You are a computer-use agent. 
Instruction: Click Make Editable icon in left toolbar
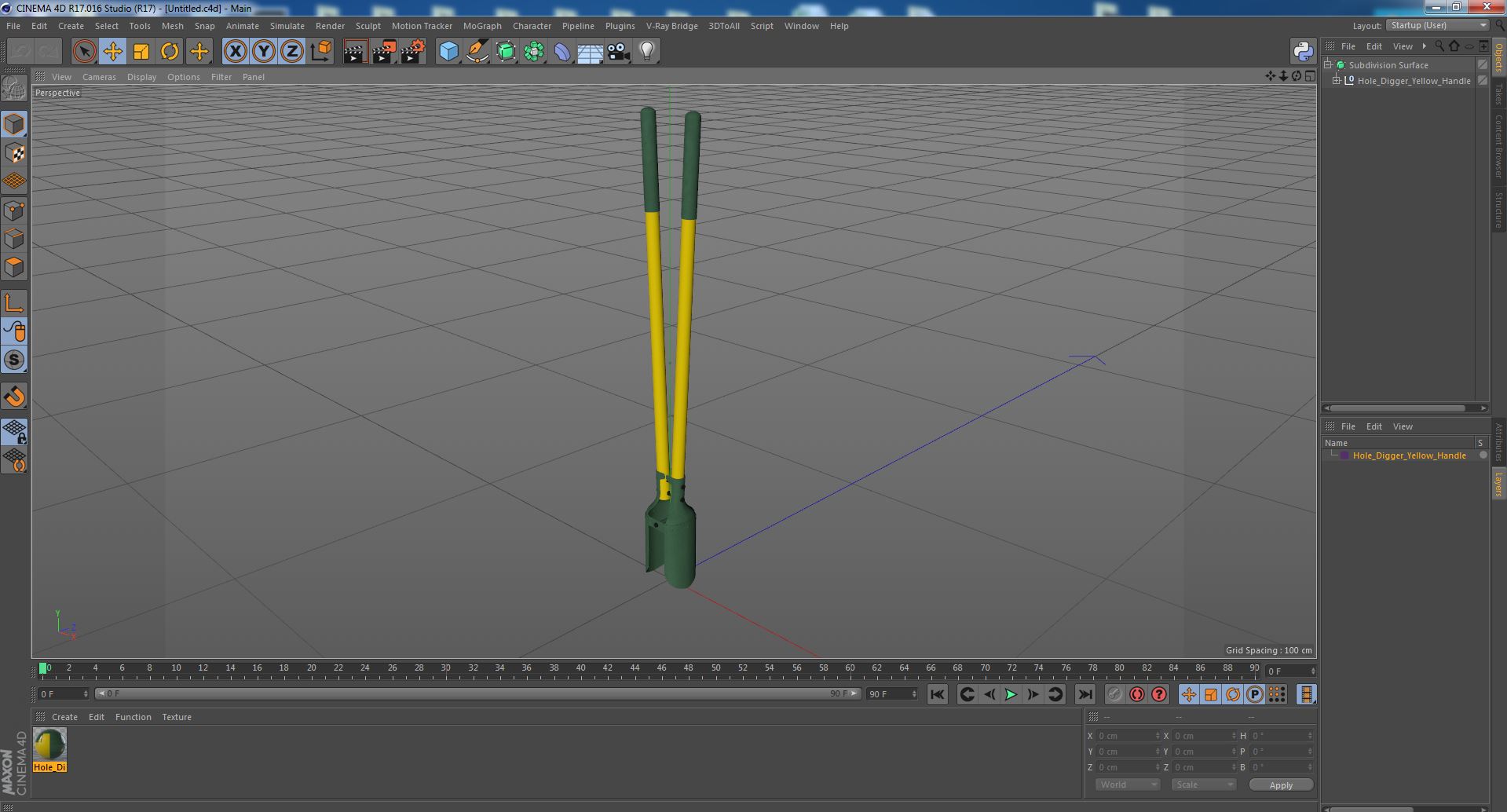(14, 88)
